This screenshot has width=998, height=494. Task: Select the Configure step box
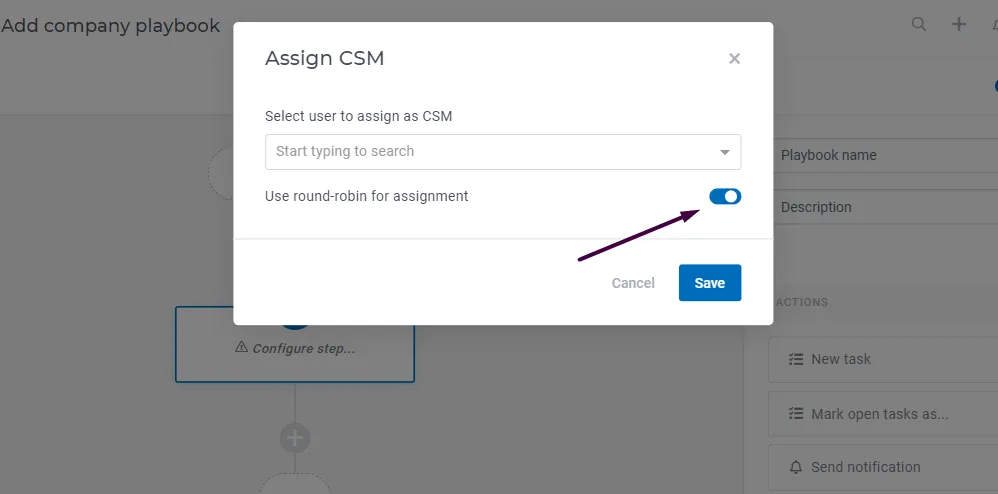point(295,344)
